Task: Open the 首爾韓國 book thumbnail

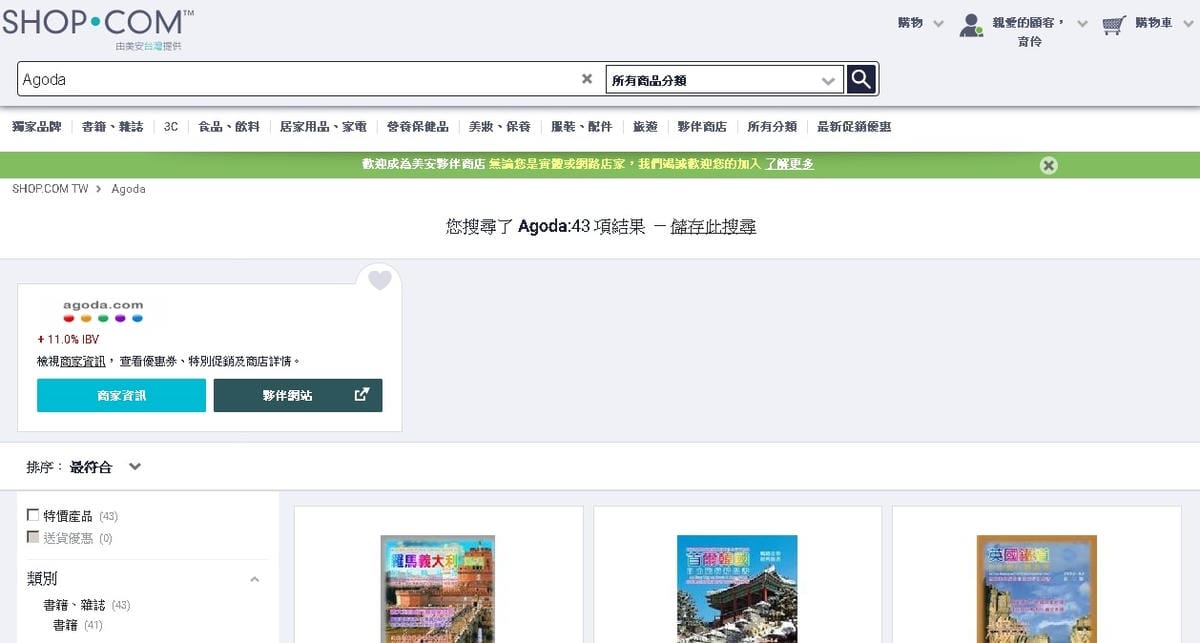Action: coord(737,589)
